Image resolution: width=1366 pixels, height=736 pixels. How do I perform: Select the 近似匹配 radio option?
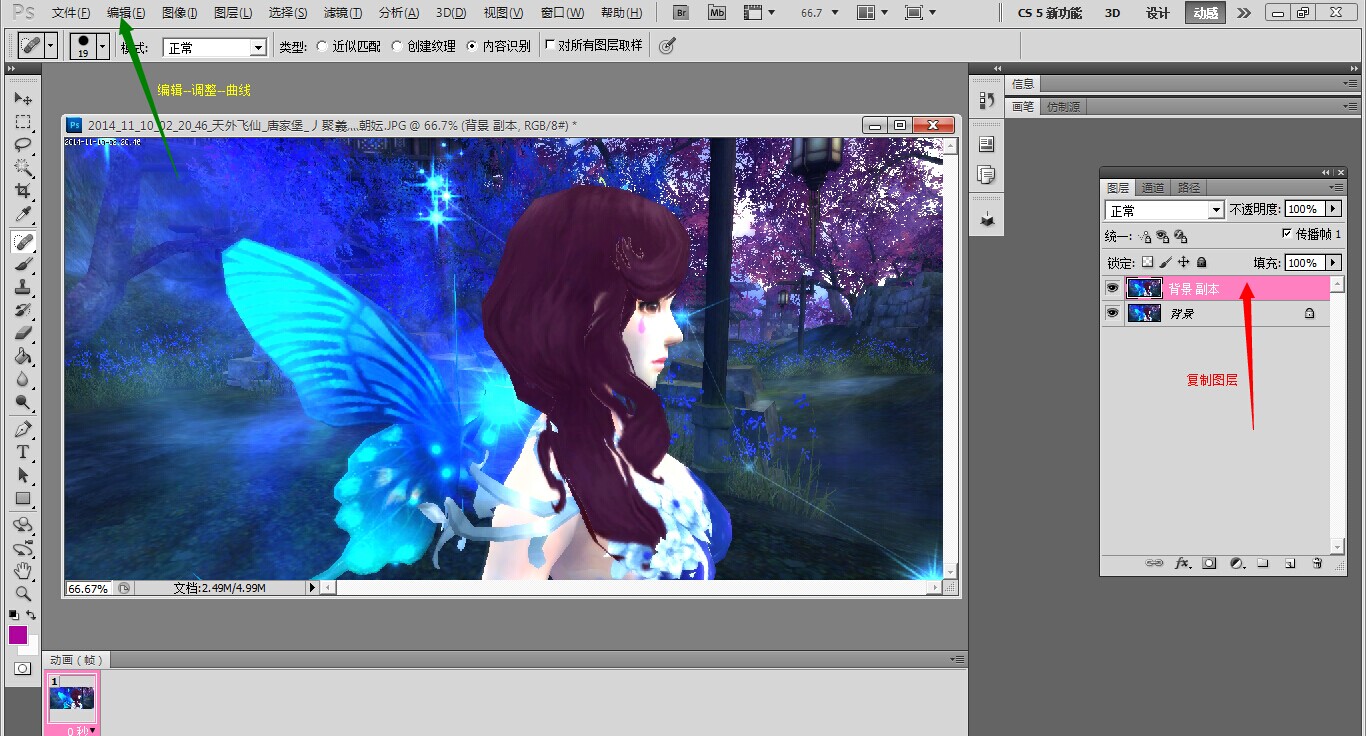tap(321, 46)
